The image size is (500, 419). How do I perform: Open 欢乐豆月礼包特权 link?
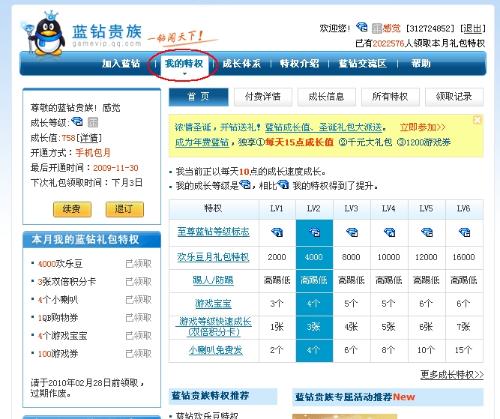[x=213, y=257]
